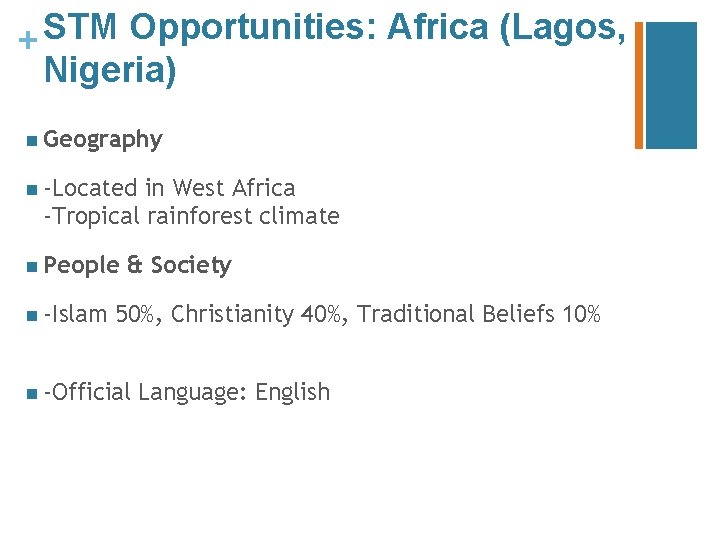Click the Located in West Africa line
The width and height of the screenshot is (720, 540).
click(x=170, y=188)
